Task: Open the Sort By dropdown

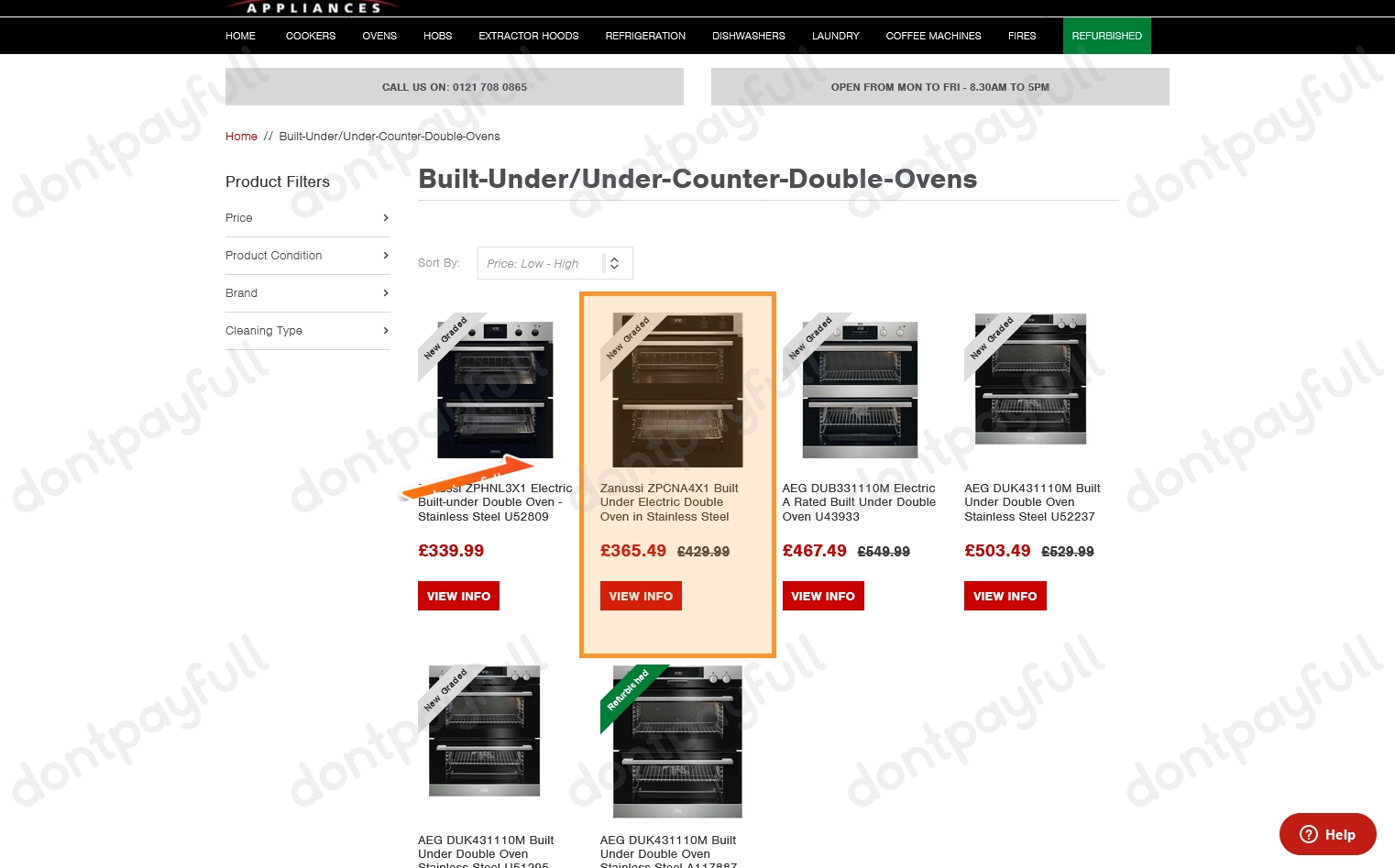Action: point(545,263)
